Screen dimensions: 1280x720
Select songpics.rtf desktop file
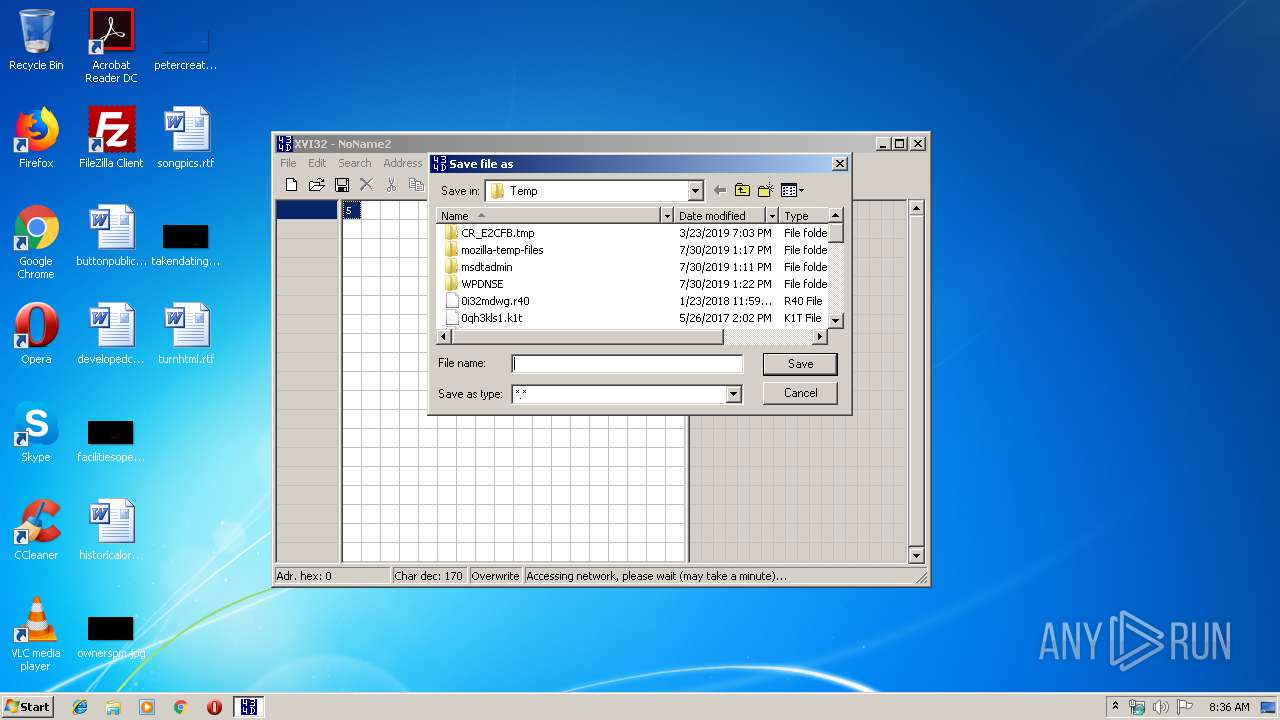pyautogui.click(x=186, y=138)
